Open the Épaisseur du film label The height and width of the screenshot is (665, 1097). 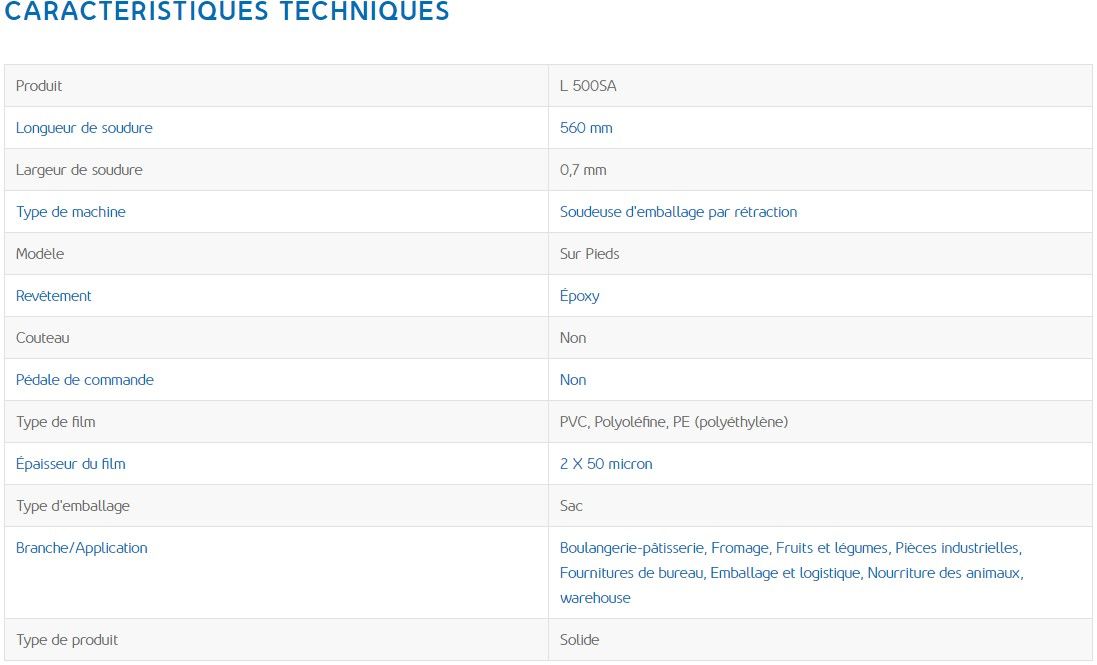click(70, 464)
